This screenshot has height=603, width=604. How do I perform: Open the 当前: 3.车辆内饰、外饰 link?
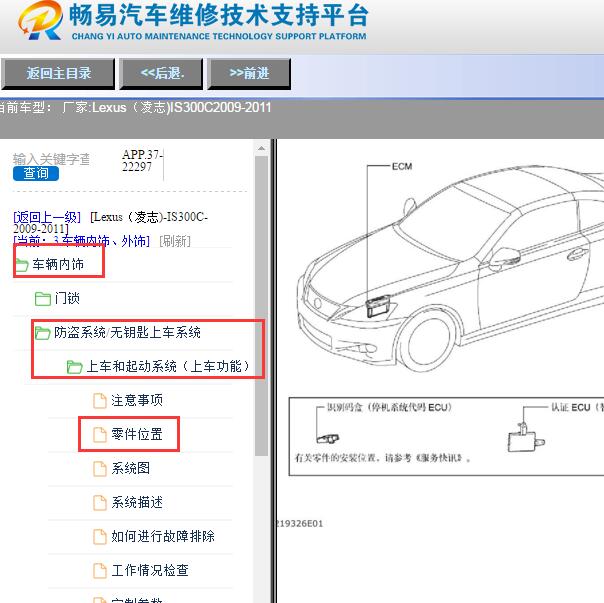81,241
